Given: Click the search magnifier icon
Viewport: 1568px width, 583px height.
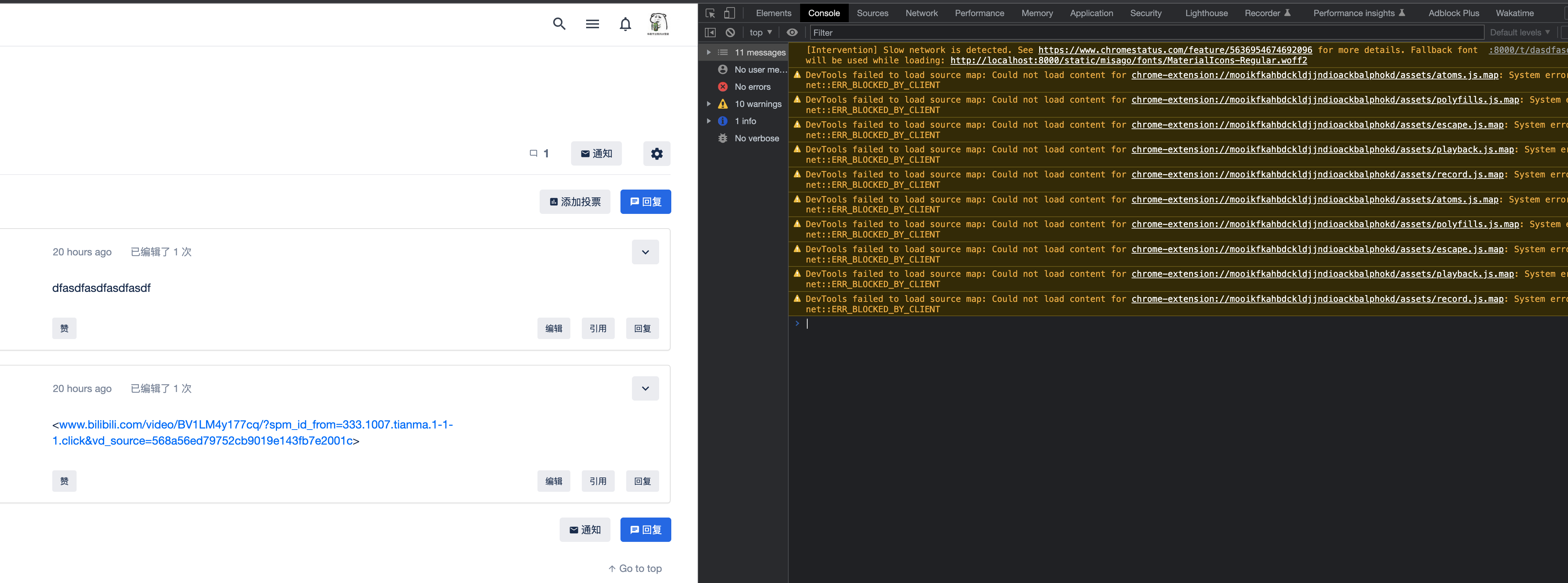Looking at the screenshot, I should [x=559, y=24].
